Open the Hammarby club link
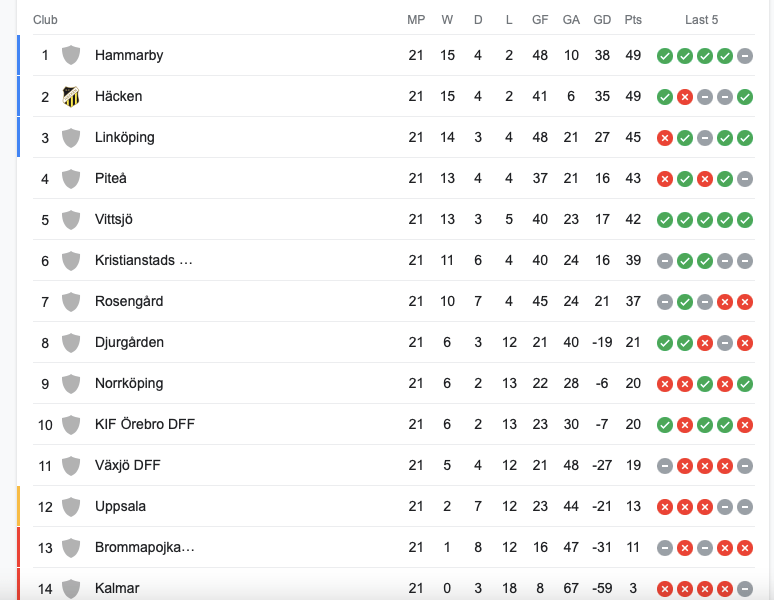 coord(129,55)
